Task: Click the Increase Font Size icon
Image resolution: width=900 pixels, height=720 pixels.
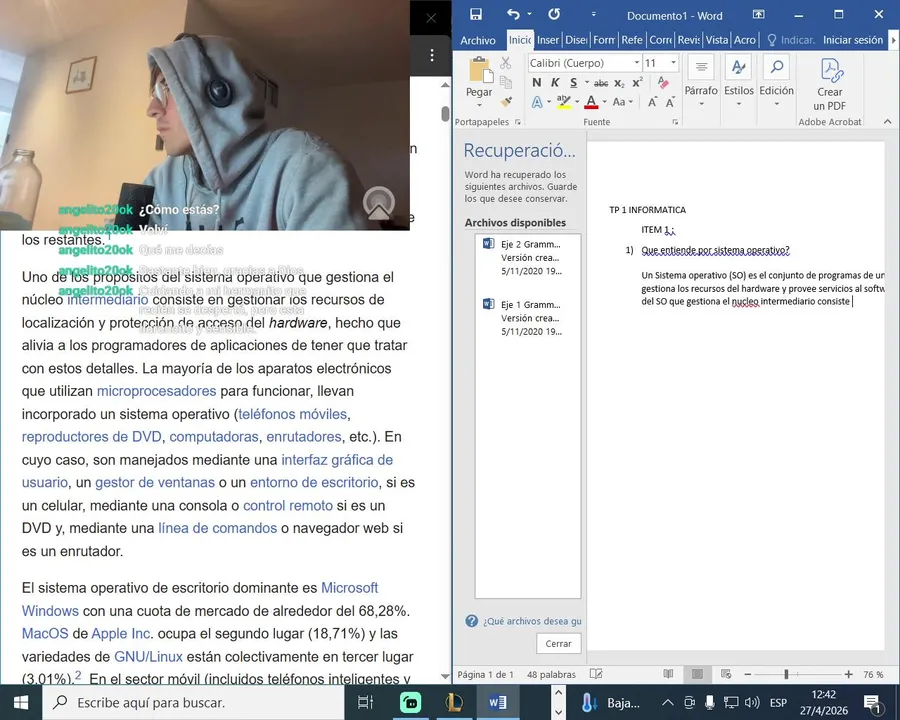Action: (652, 102)
